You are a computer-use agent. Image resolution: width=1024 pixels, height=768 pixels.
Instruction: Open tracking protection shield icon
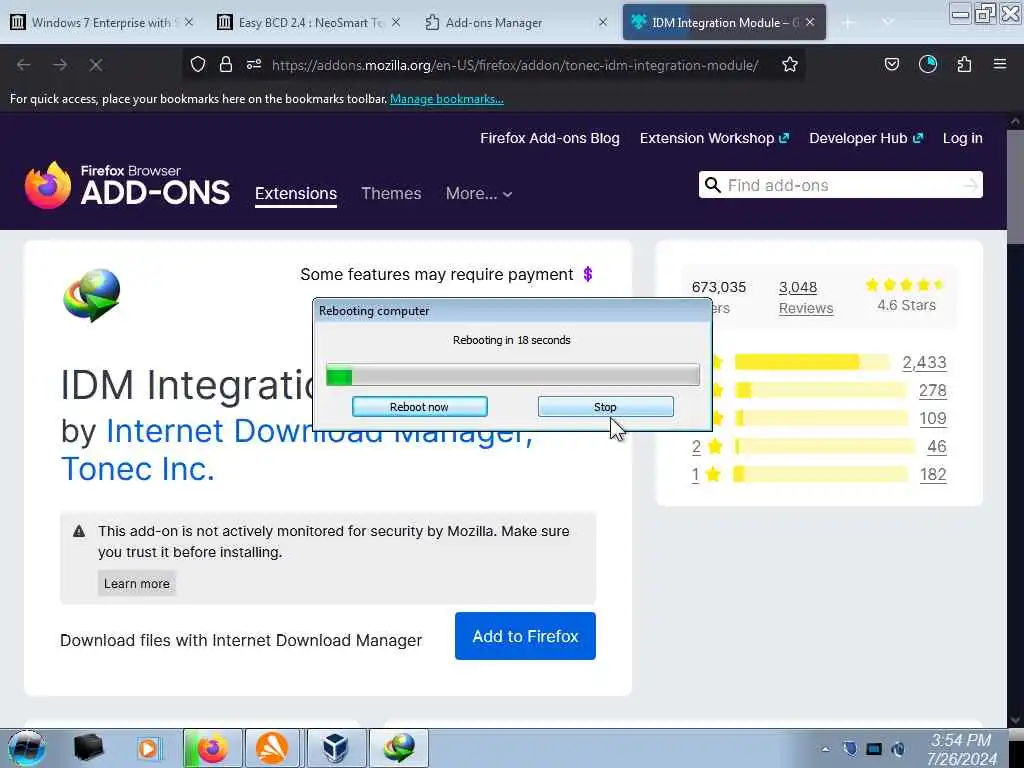198,64
